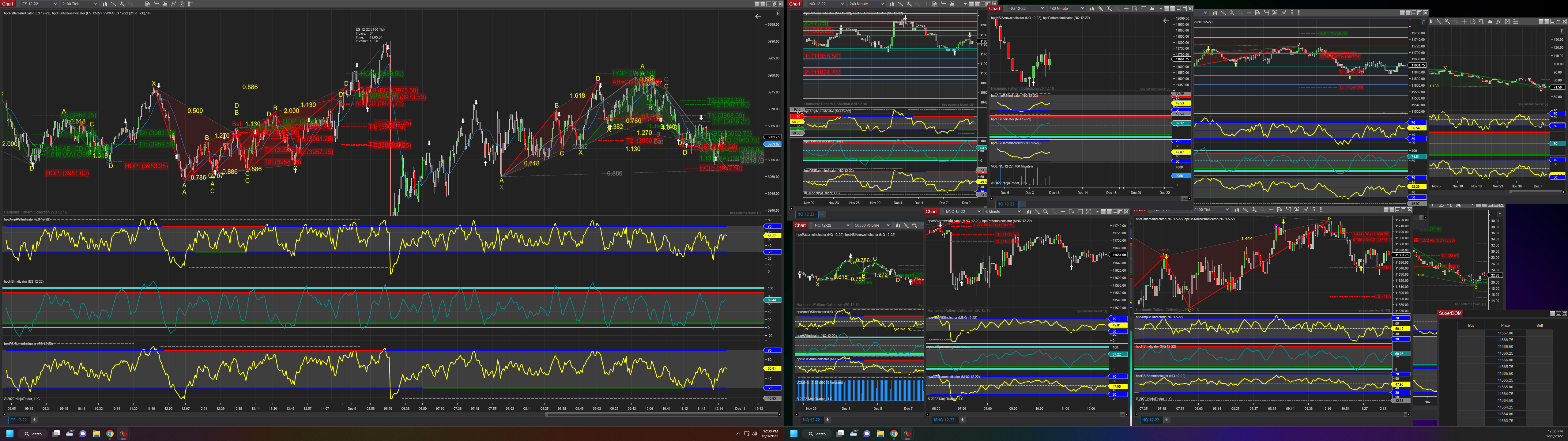Open Google Chrome from Windows taskbar
Image resolution: width=1568 pixels, height=441 pixels.
point(110,434)
